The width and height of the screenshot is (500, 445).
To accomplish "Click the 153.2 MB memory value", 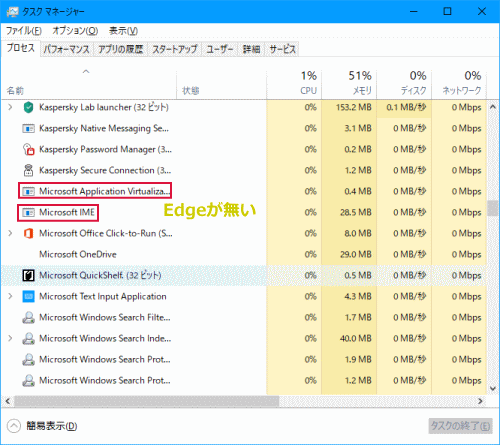I will coord(354,107).
